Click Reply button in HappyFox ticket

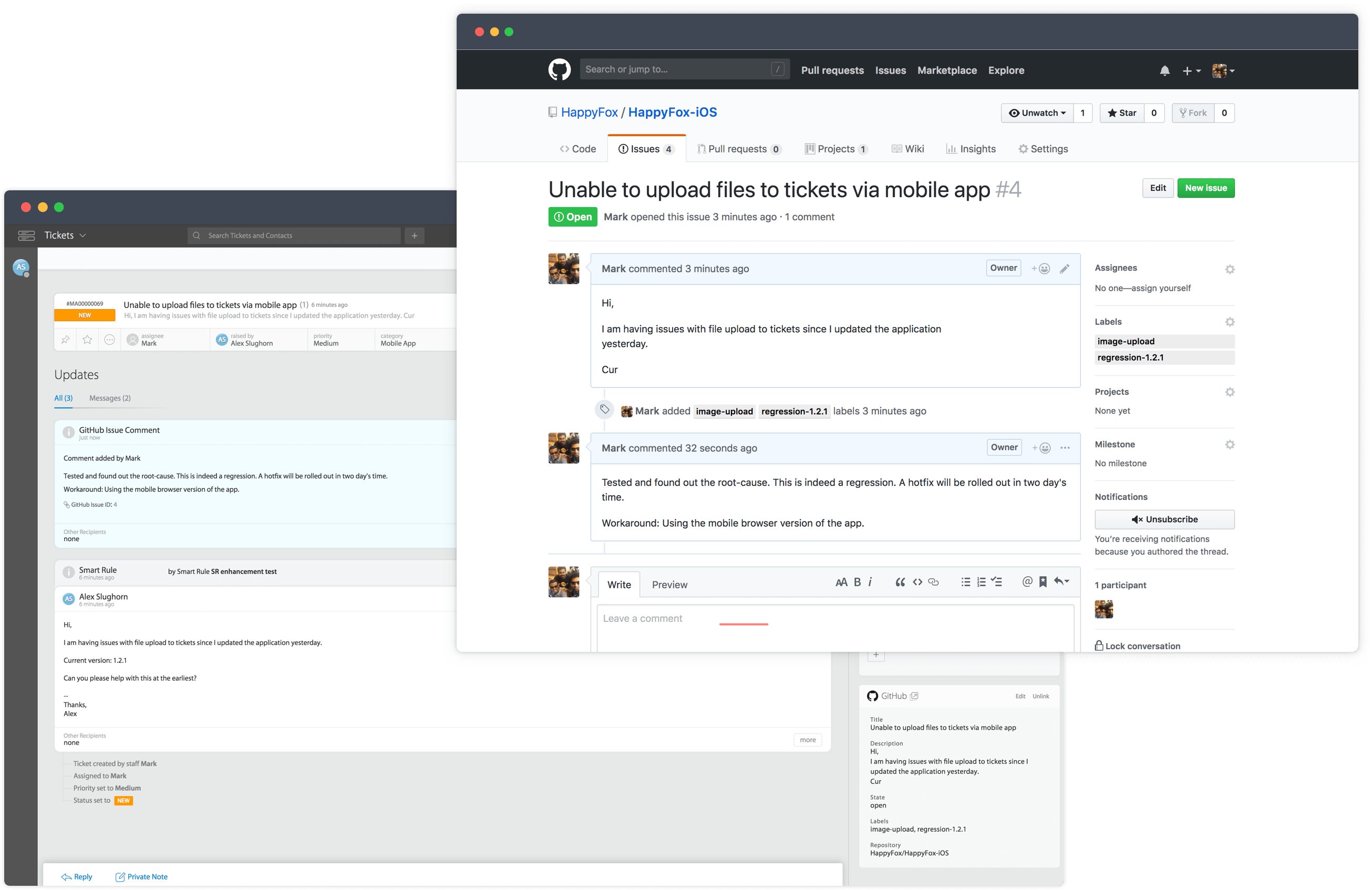pyautogui.click(x=77, y=876)
